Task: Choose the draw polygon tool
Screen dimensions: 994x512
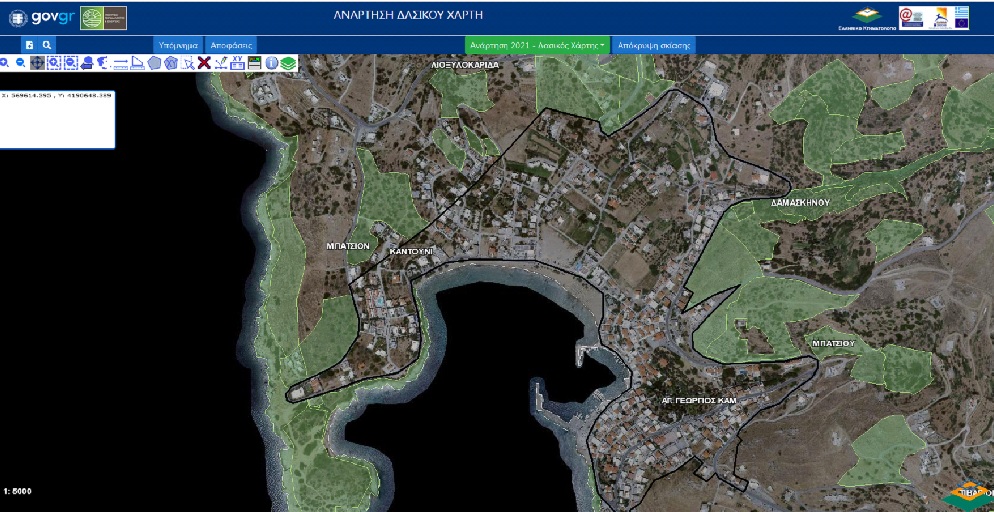Action: click(154, 63)
